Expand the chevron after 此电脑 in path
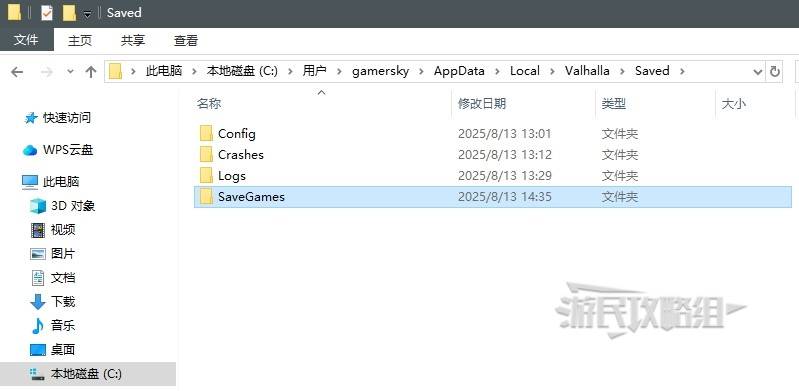This screenshot has height=391, width=799. [x=194, y=71]
